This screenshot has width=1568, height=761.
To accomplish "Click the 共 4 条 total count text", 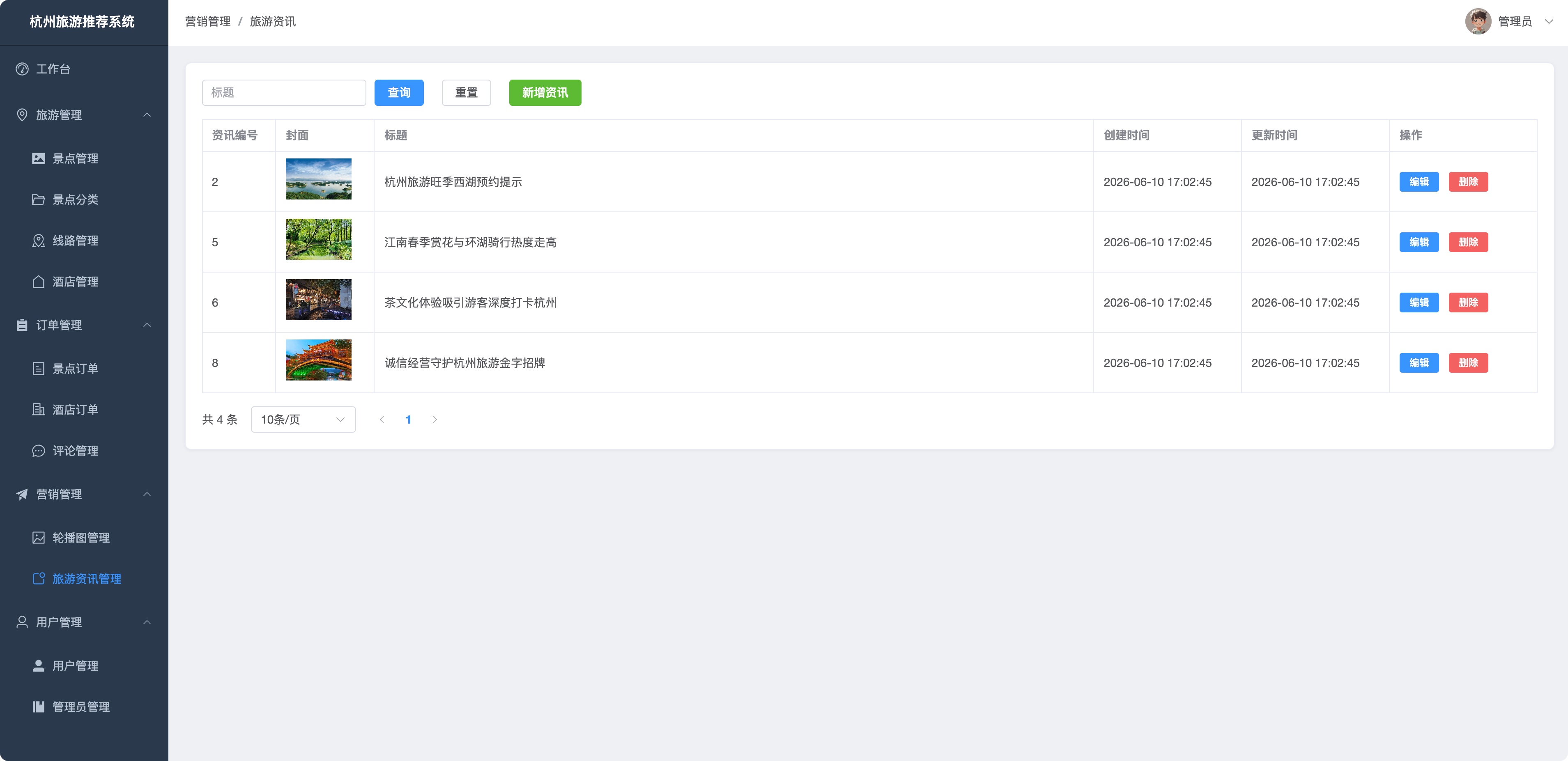I will pos(220,420).
